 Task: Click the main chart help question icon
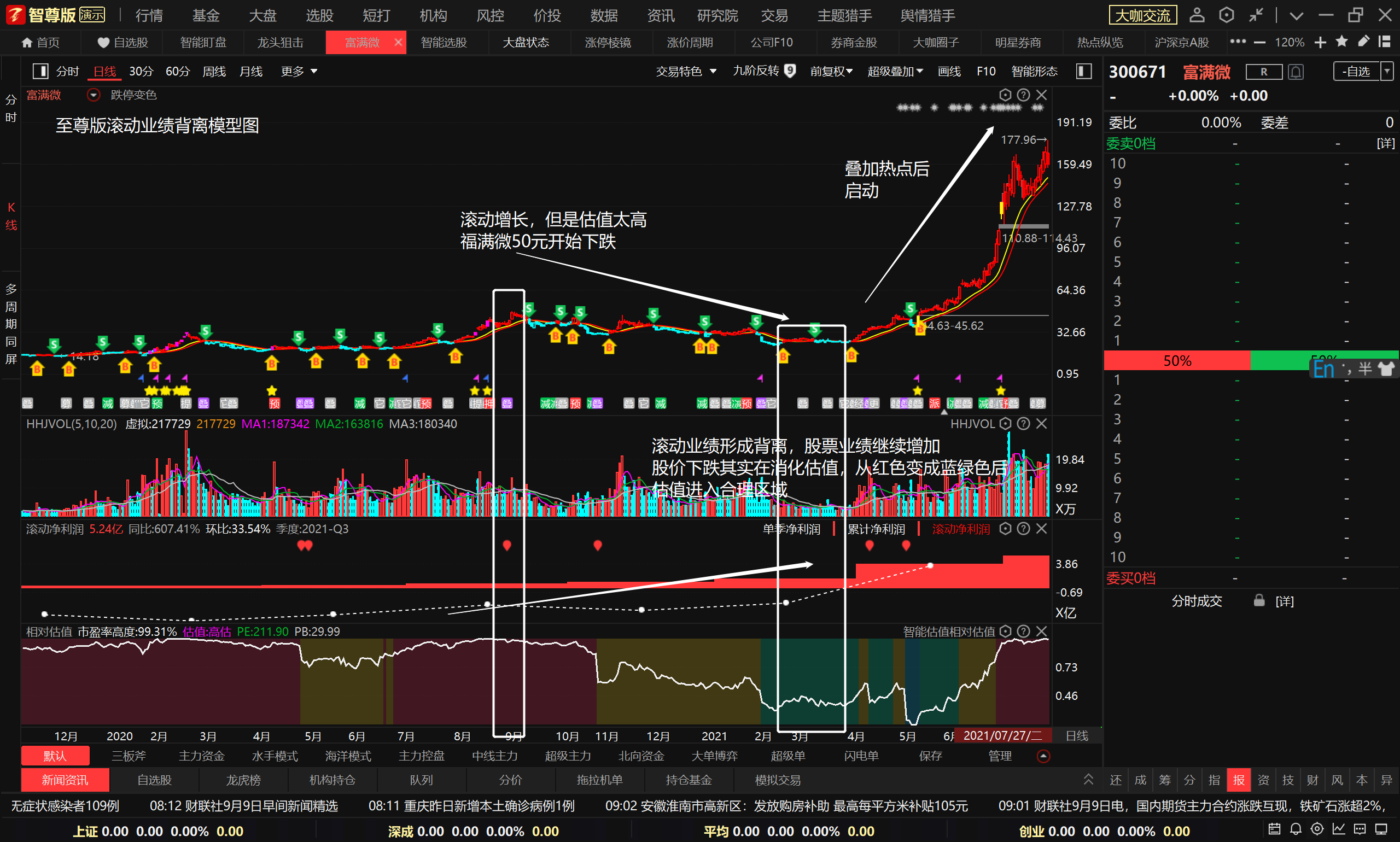pos(1023,95)
